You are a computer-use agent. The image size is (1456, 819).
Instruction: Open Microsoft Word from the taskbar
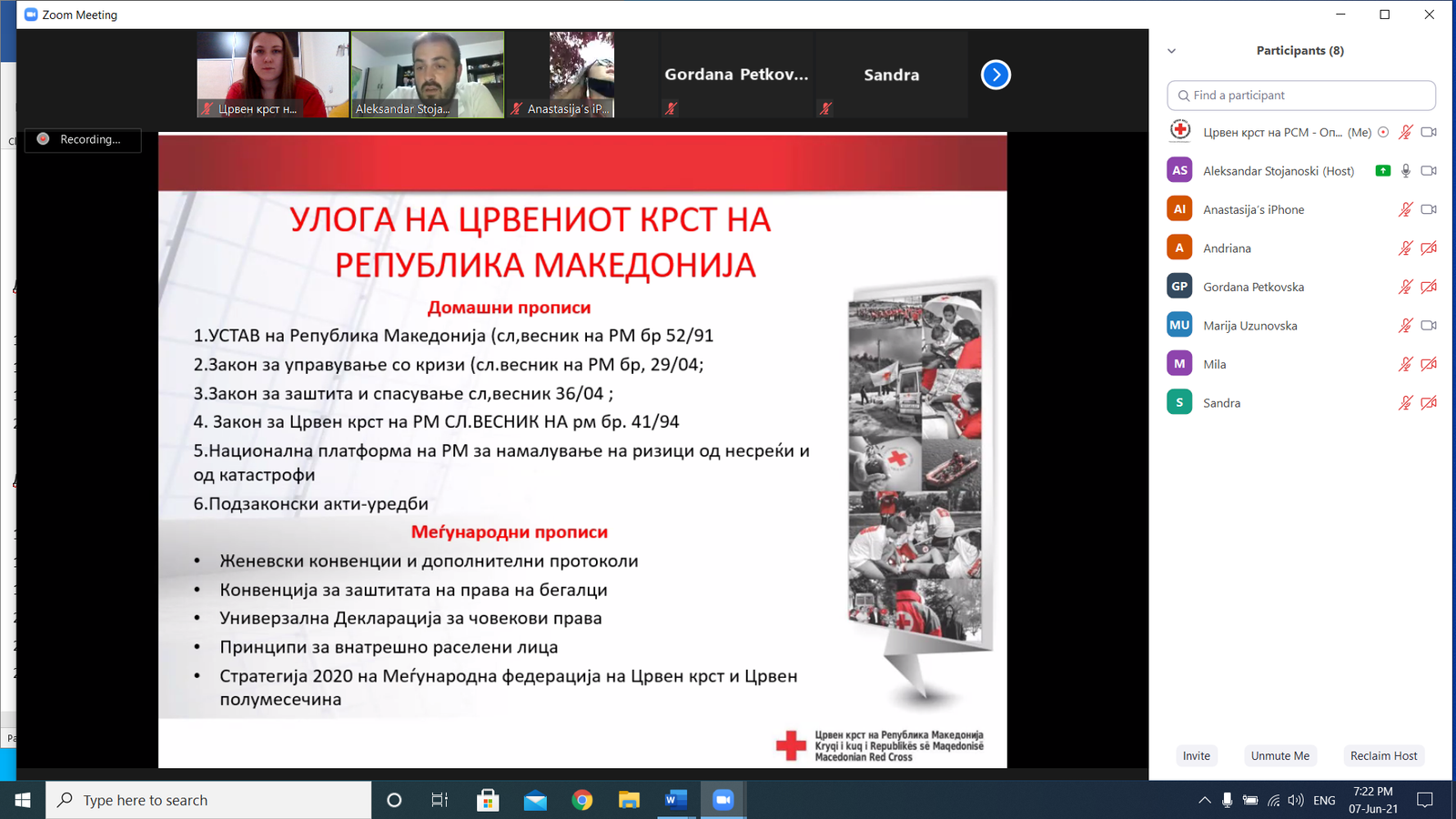coord(675,800)
